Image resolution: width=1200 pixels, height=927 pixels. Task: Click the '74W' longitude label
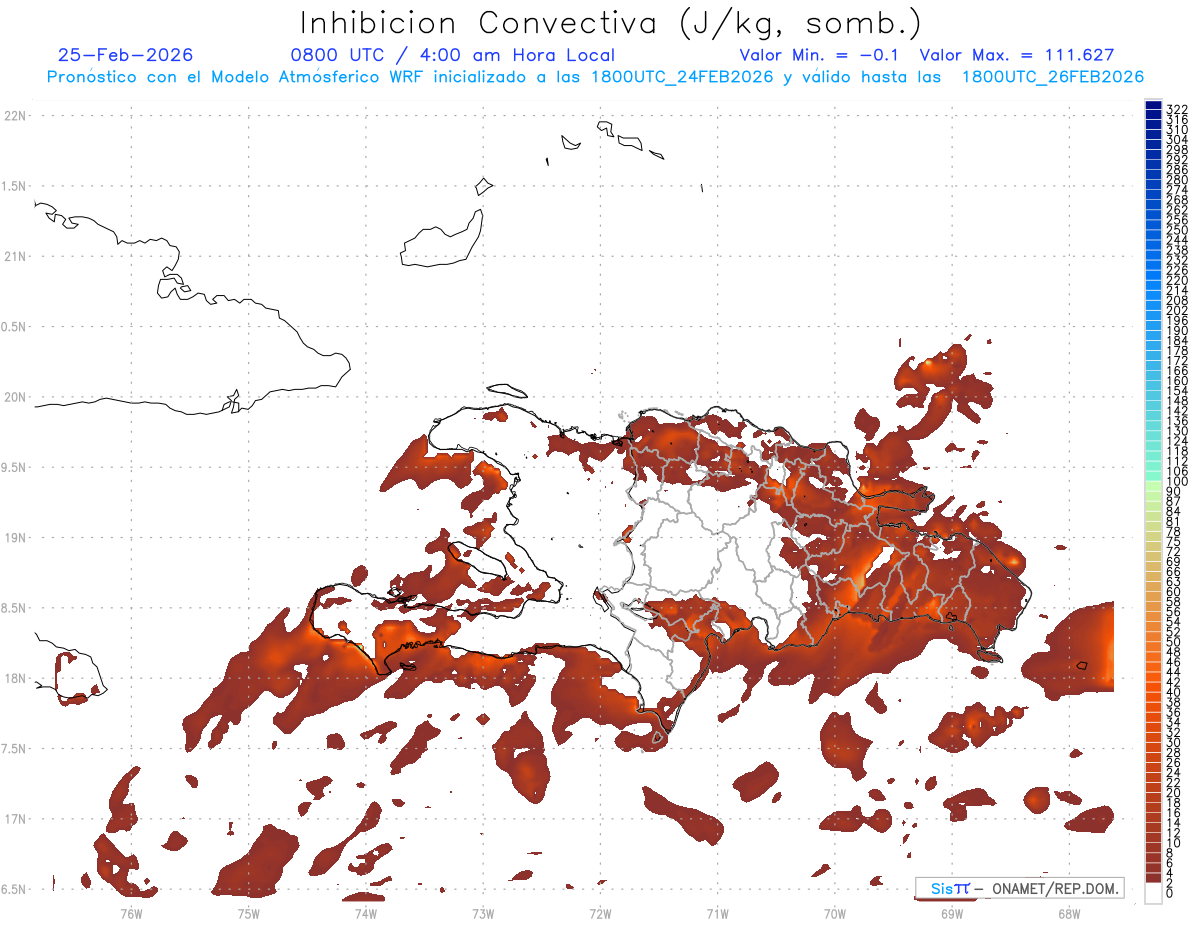point(365,913)
